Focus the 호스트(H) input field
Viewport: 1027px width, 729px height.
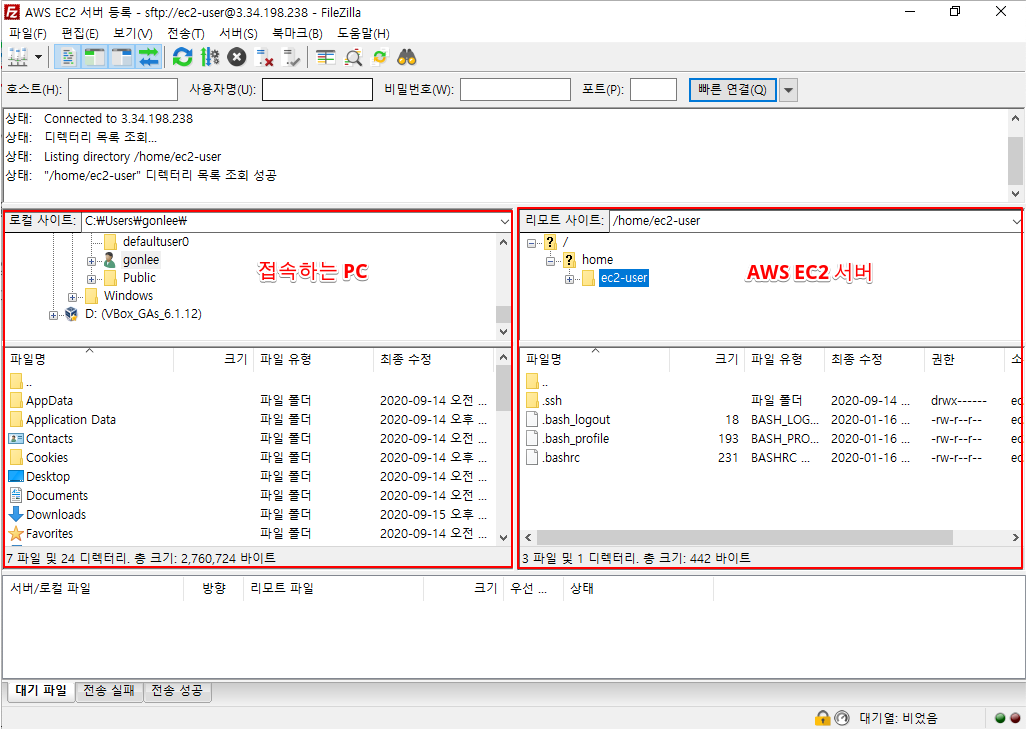[x=123, y=90]
